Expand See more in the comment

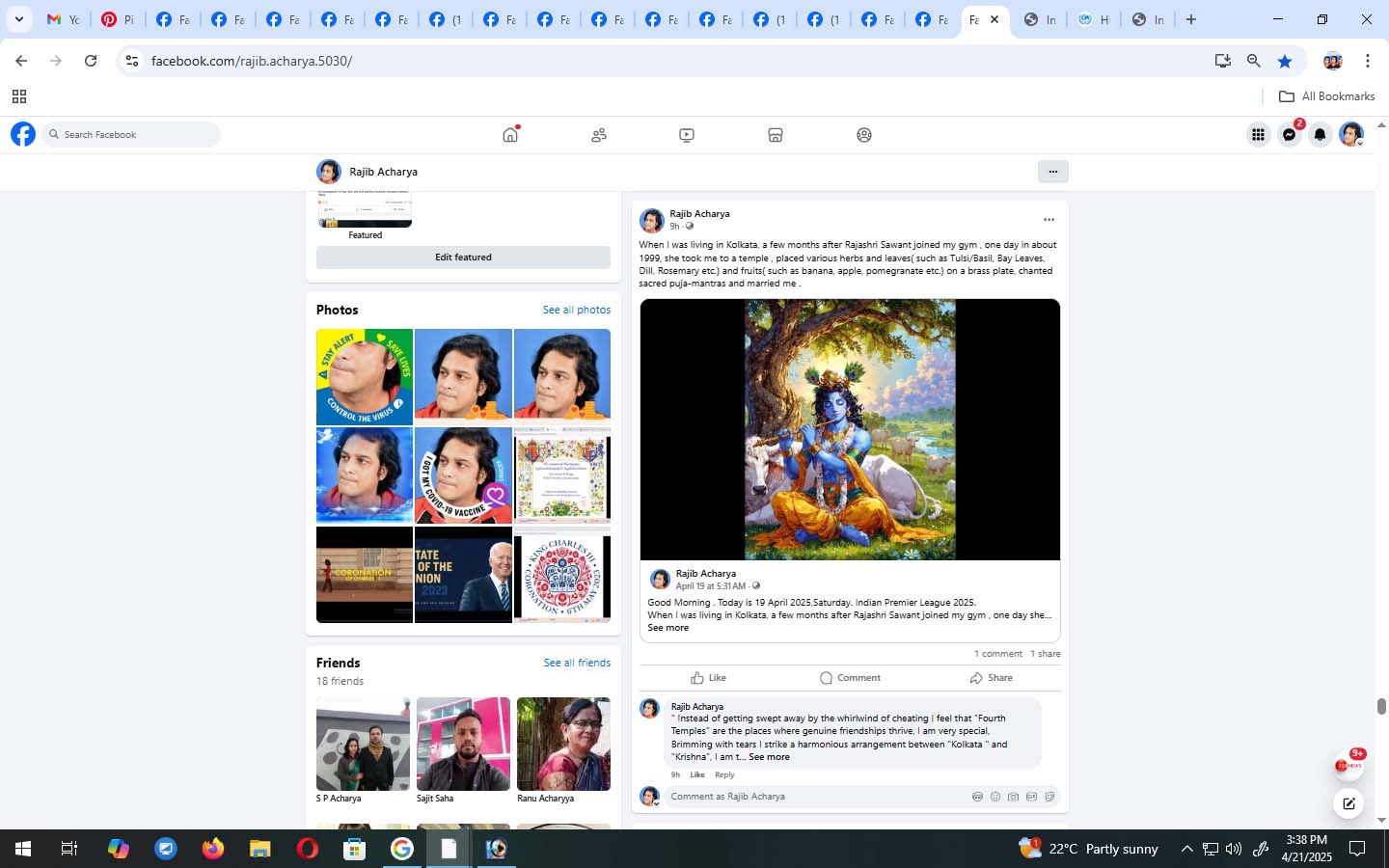pos(769,757)
